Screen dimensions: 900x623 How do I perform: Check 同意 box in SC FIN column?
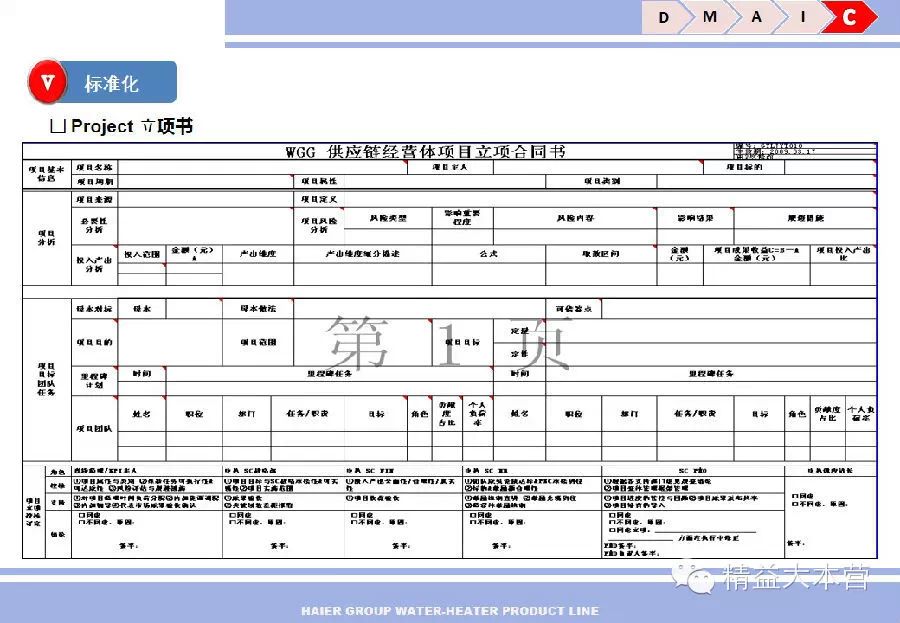[354, 516]
